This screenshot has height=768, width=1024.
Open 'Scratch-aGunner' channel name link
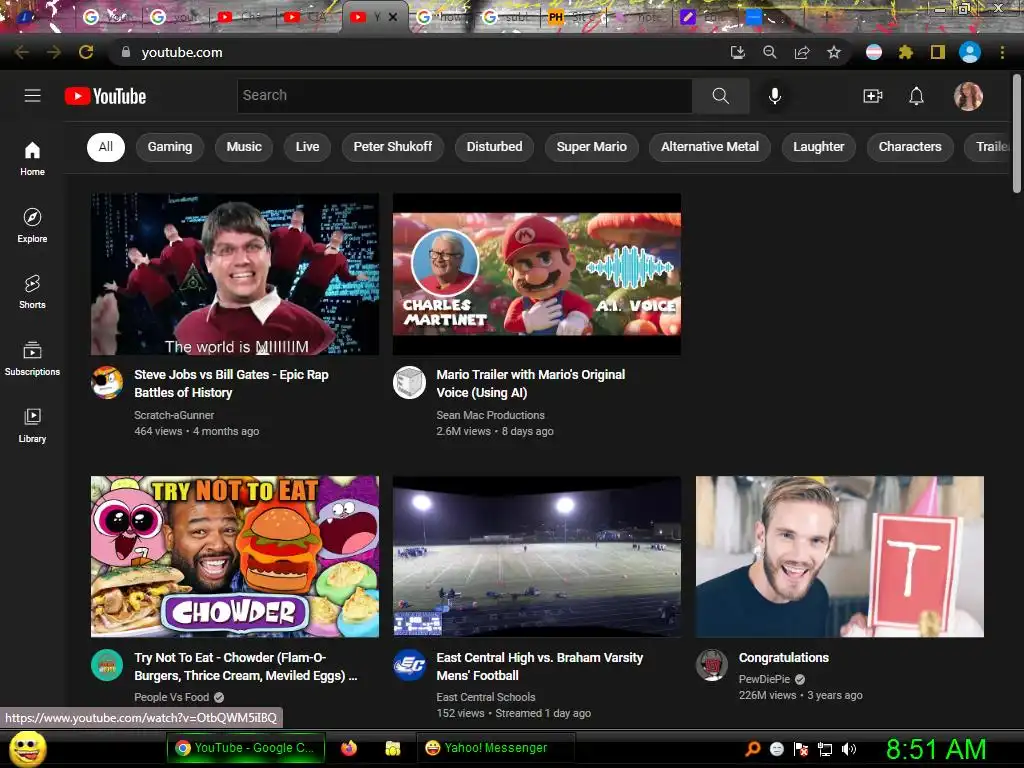click(174, 415)
